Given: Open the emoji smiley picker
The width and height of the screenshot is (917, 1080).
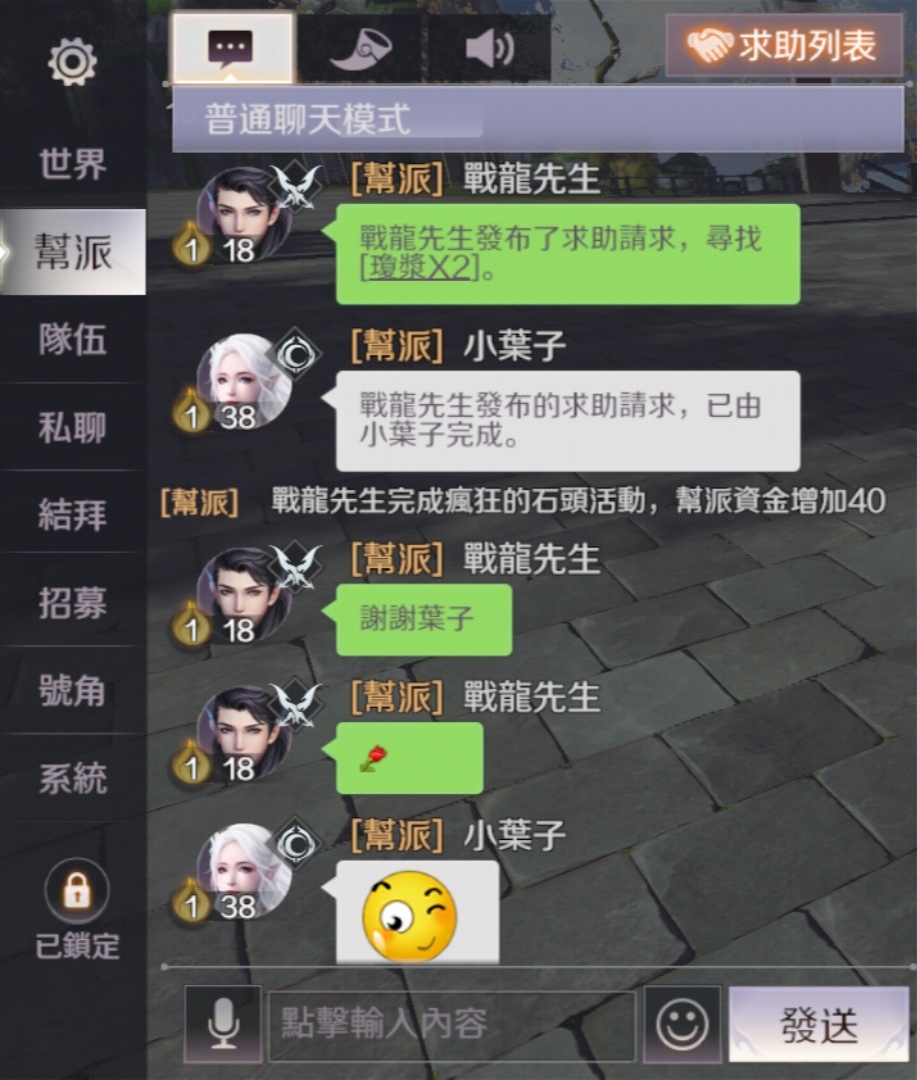Looking at the screenshot, I should coord(682,1024).
